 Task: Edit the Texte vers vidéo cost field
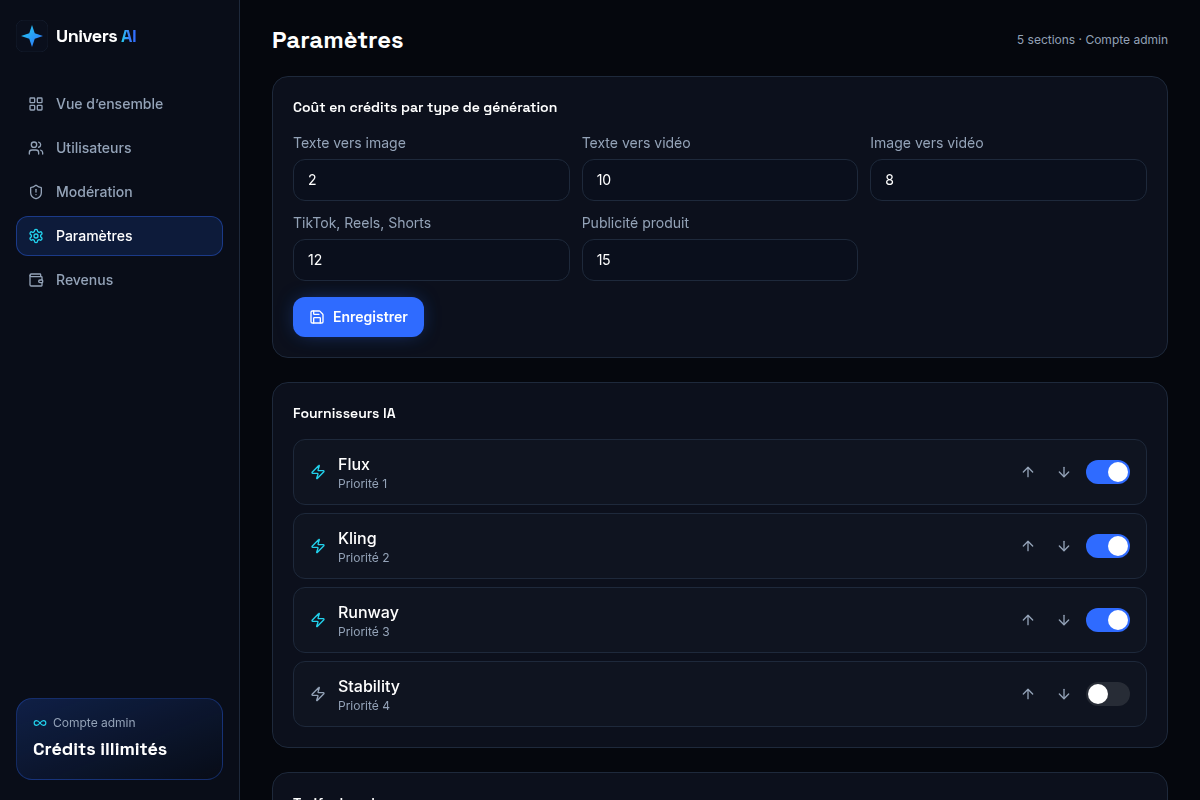720,180
